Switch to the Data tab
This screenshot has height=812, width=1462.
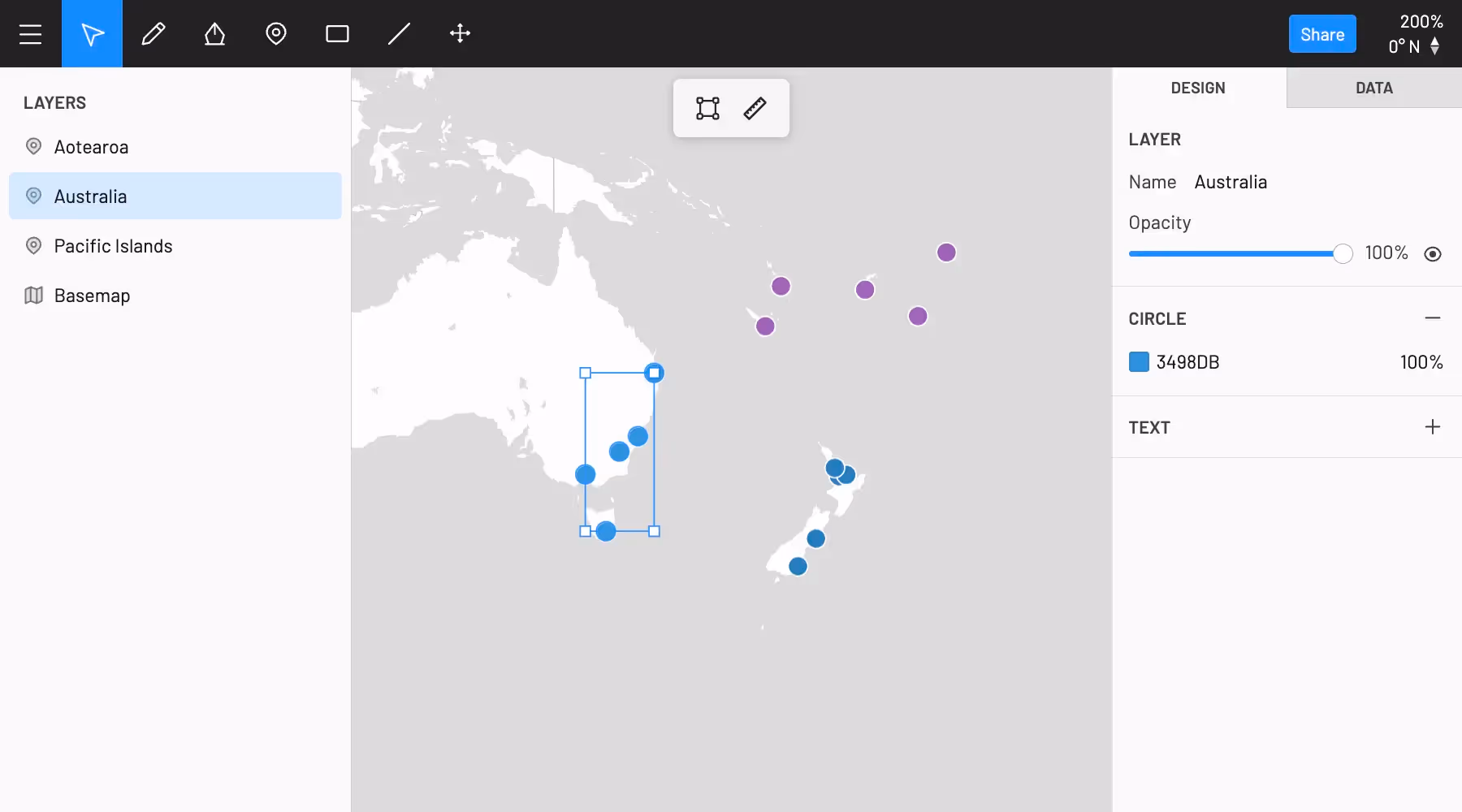coord(1373,88)
